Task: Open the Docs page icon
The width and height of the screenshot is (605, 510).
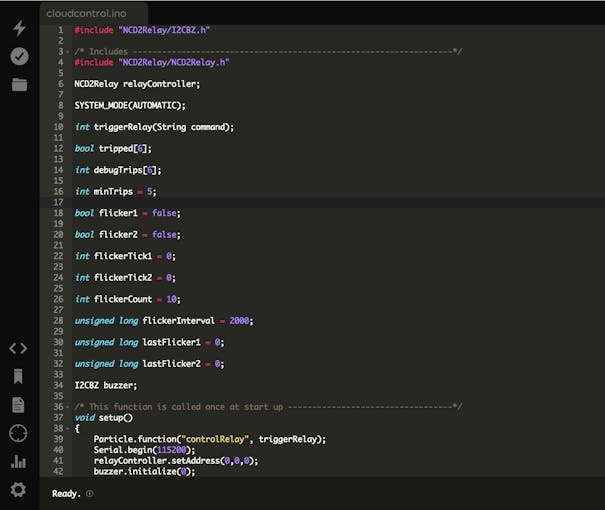Action: (x=18, y=405)
